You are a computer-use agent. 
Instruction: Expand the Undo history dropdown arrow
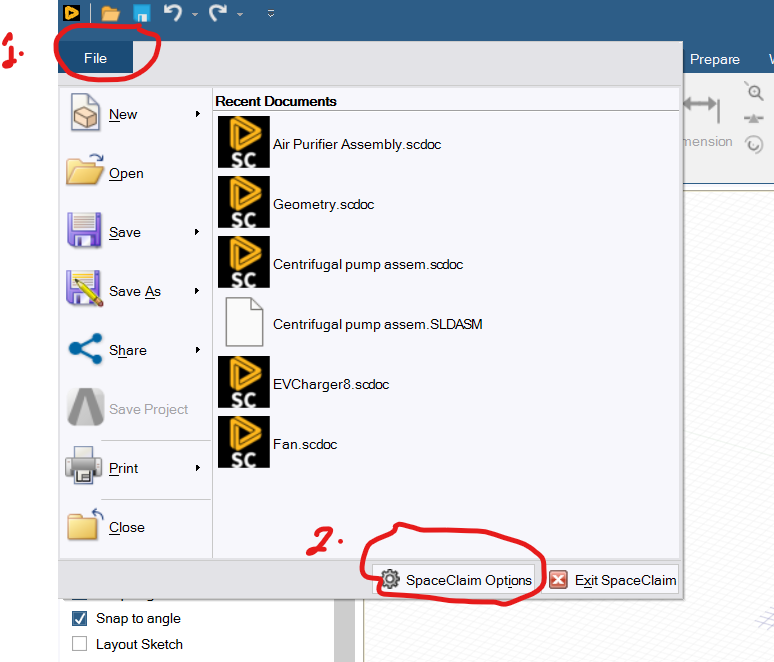195,14
